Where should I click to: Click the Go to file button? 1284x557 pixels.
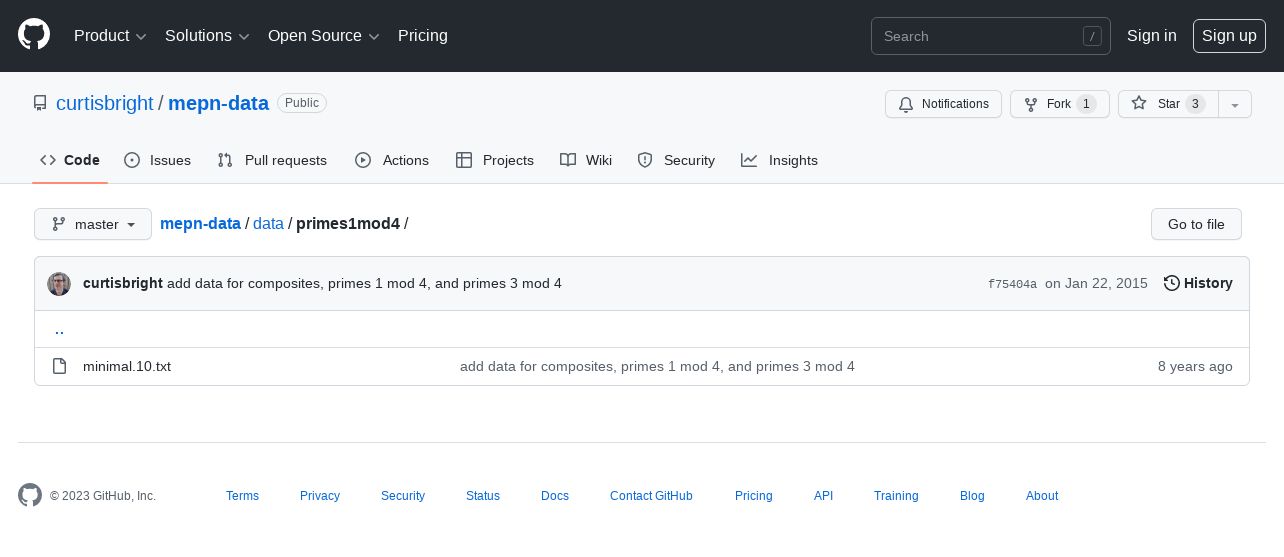click(1196, 224)
